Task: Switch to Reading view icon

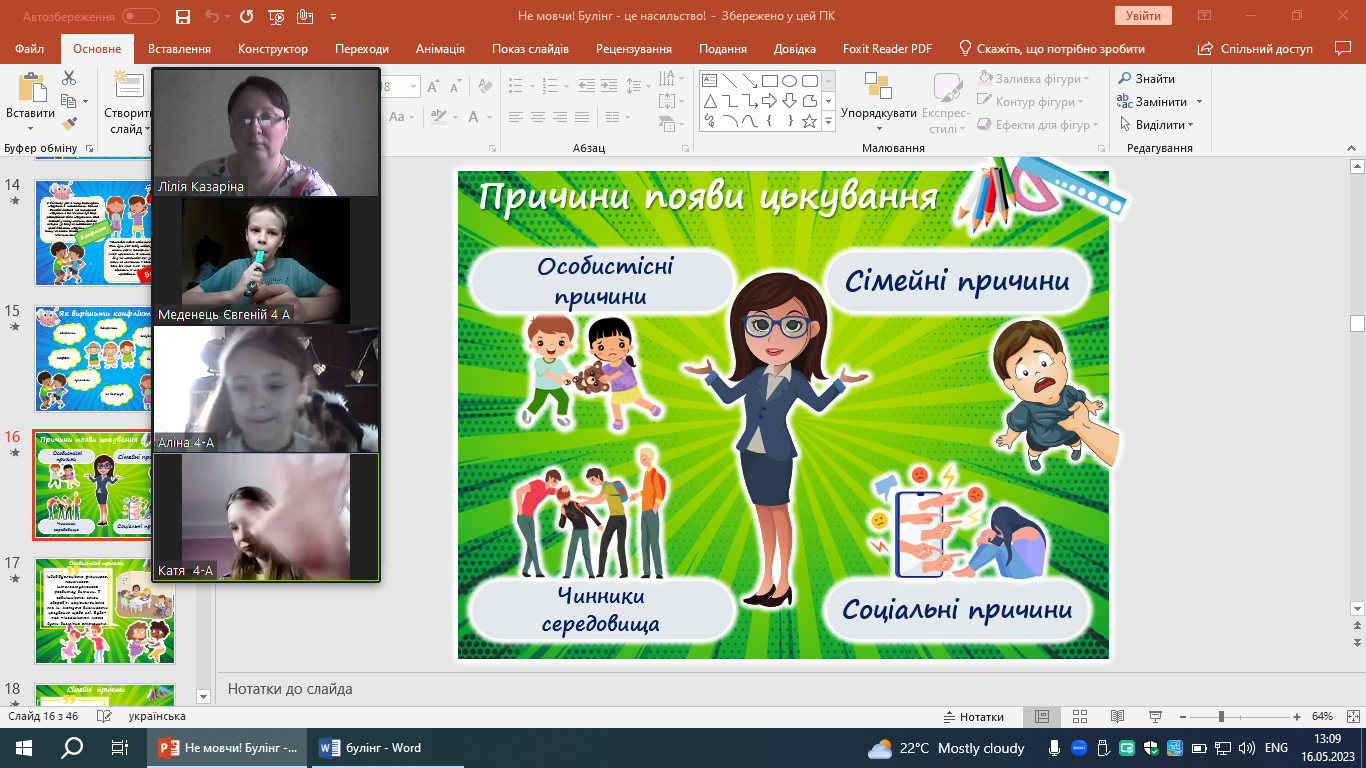Action: 1117,717
